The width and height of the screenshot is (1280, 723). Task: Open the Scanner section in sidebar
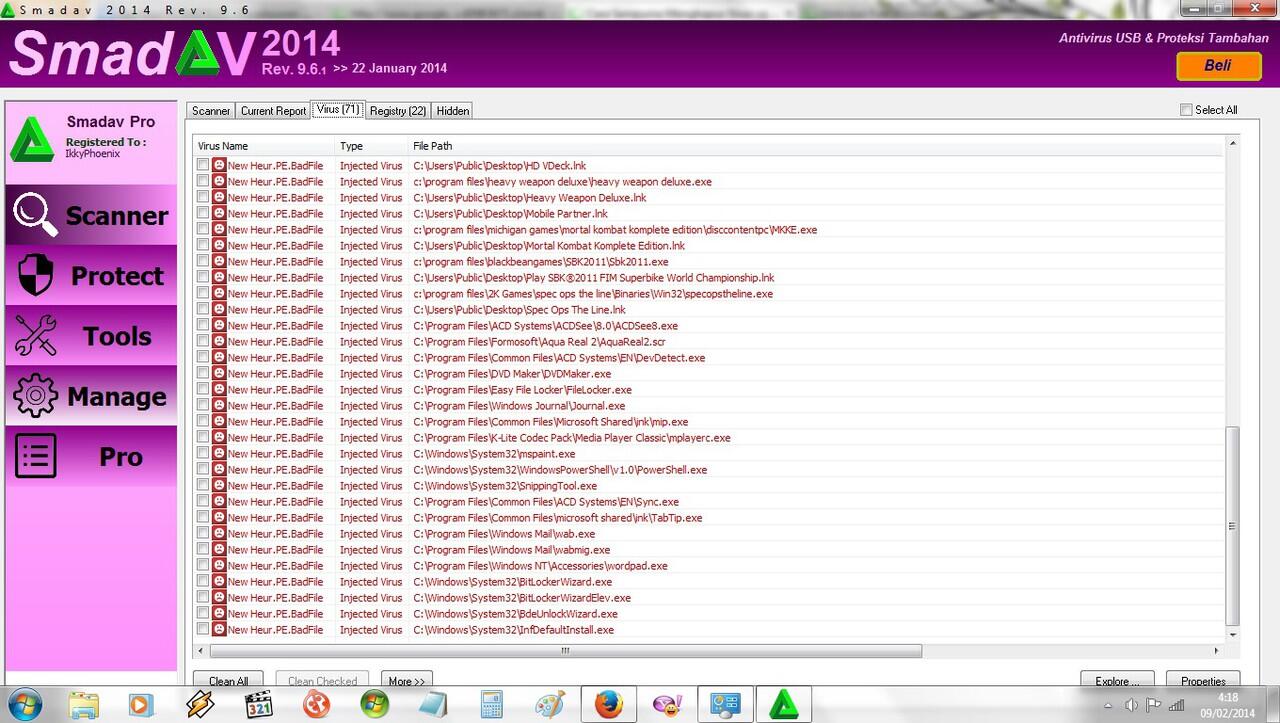click(x=91, y=215)
